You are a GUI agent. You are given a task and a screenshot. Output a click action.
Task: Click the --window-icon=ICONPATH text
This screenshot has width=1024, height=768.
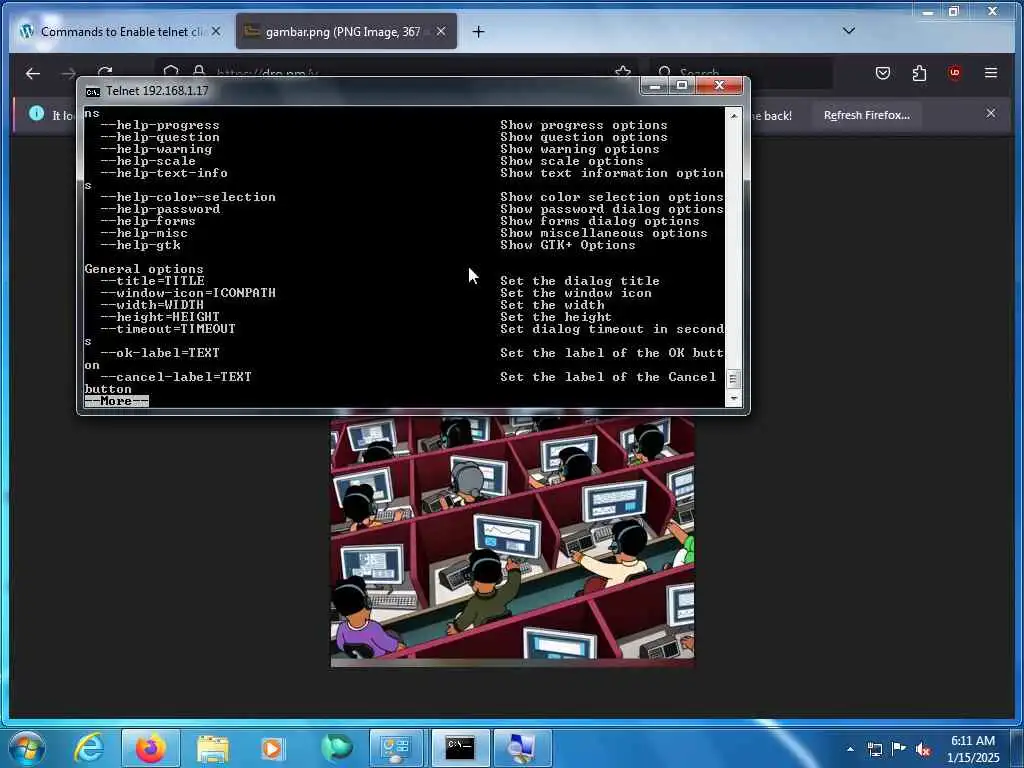tap(188, 293)
